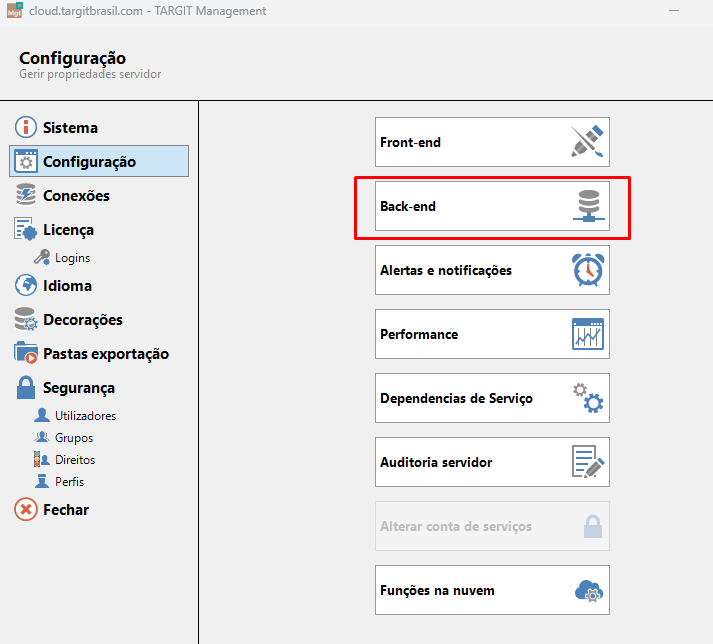The width and height of the screenshot is (713, 644).
Task: Click Fechar to close management
Action: [99, 509]
